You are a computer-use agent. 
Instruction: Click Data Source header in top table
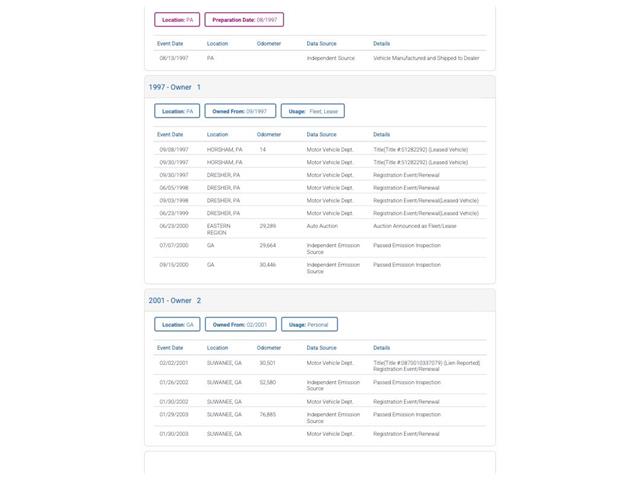(x=322, y=44)
